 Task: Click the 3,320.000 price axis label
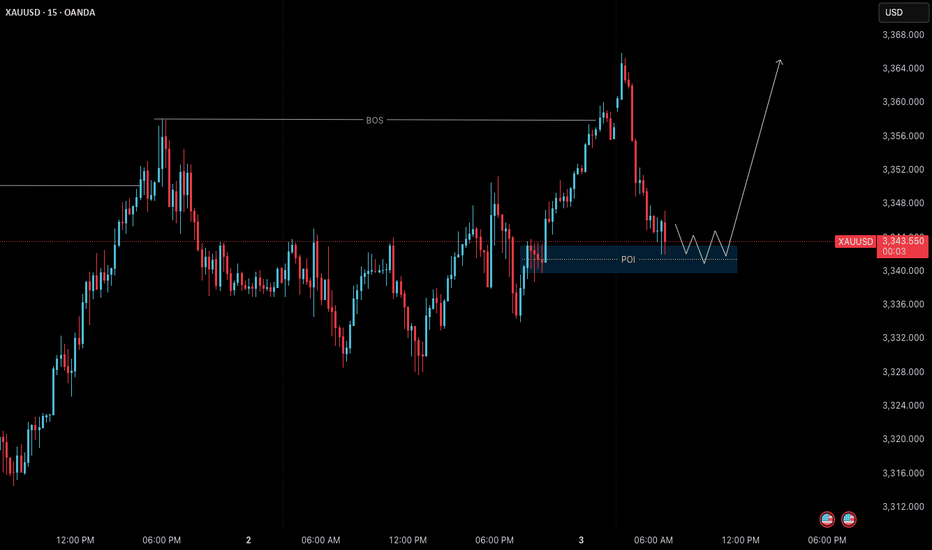click(903, 439)
